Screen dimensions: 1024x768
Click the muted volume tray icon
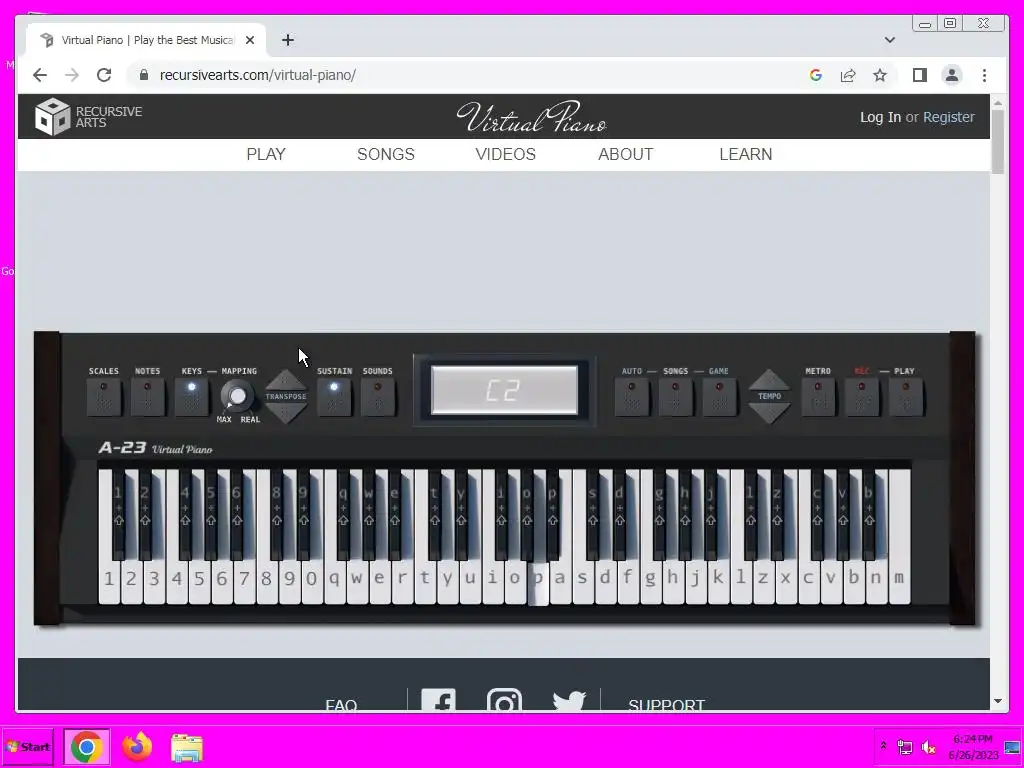(x=928, y=746)
